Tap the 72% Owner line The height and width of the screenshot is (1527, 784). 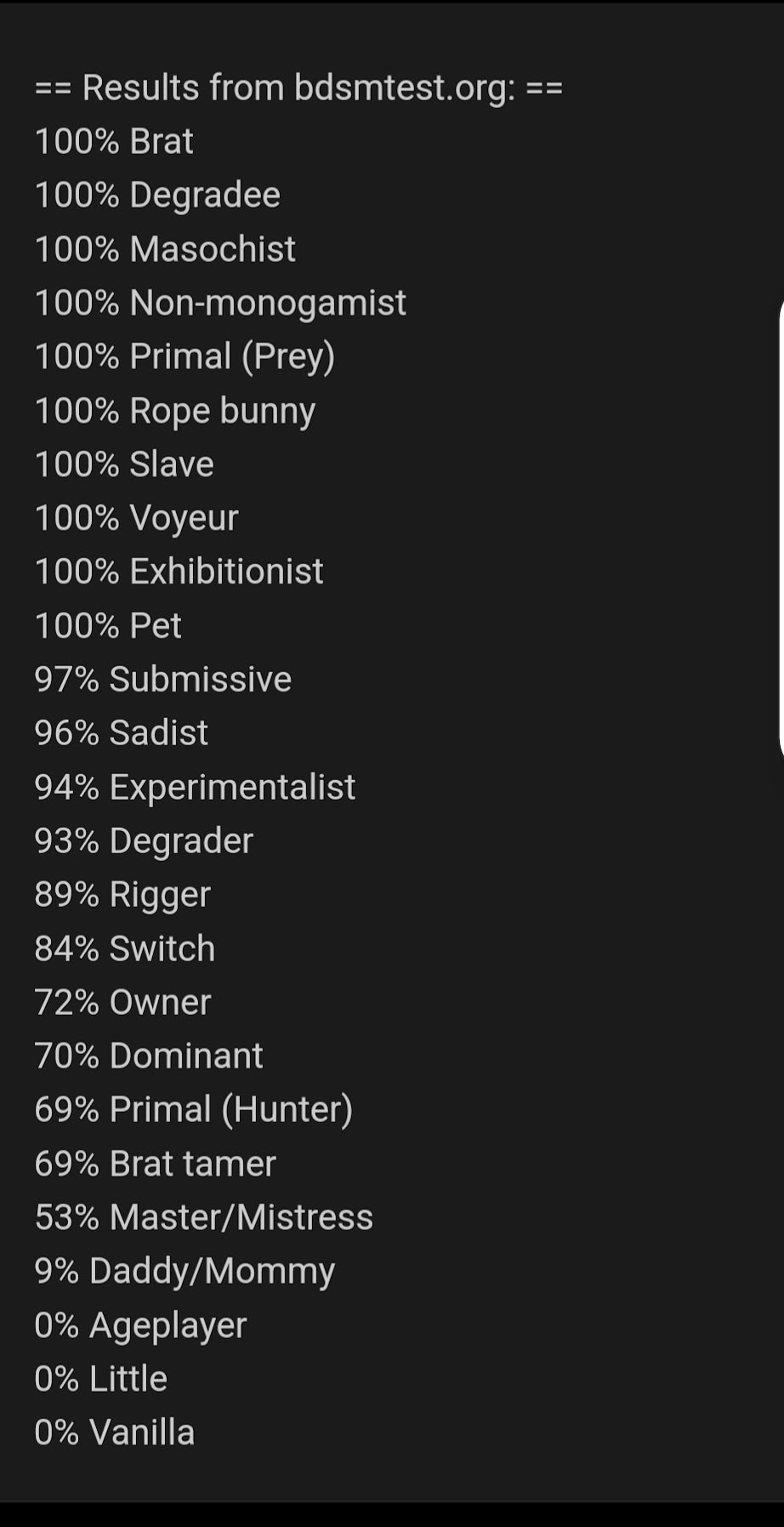pos(122,1002)
